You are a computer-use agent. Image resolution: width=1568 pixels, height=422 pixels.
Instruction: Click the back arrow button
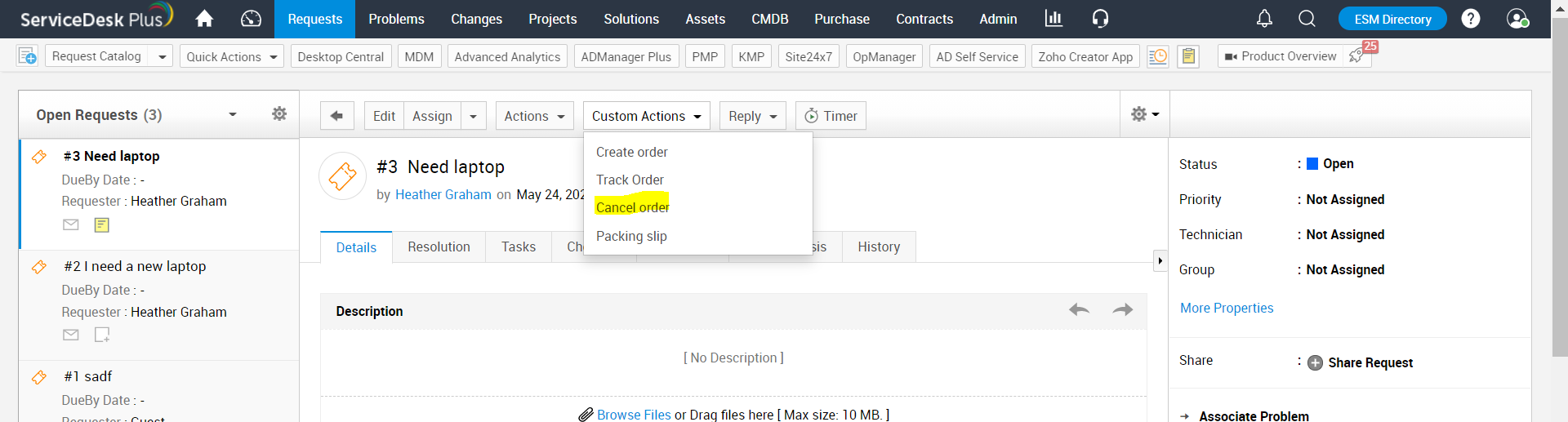(x=336, y=116)
